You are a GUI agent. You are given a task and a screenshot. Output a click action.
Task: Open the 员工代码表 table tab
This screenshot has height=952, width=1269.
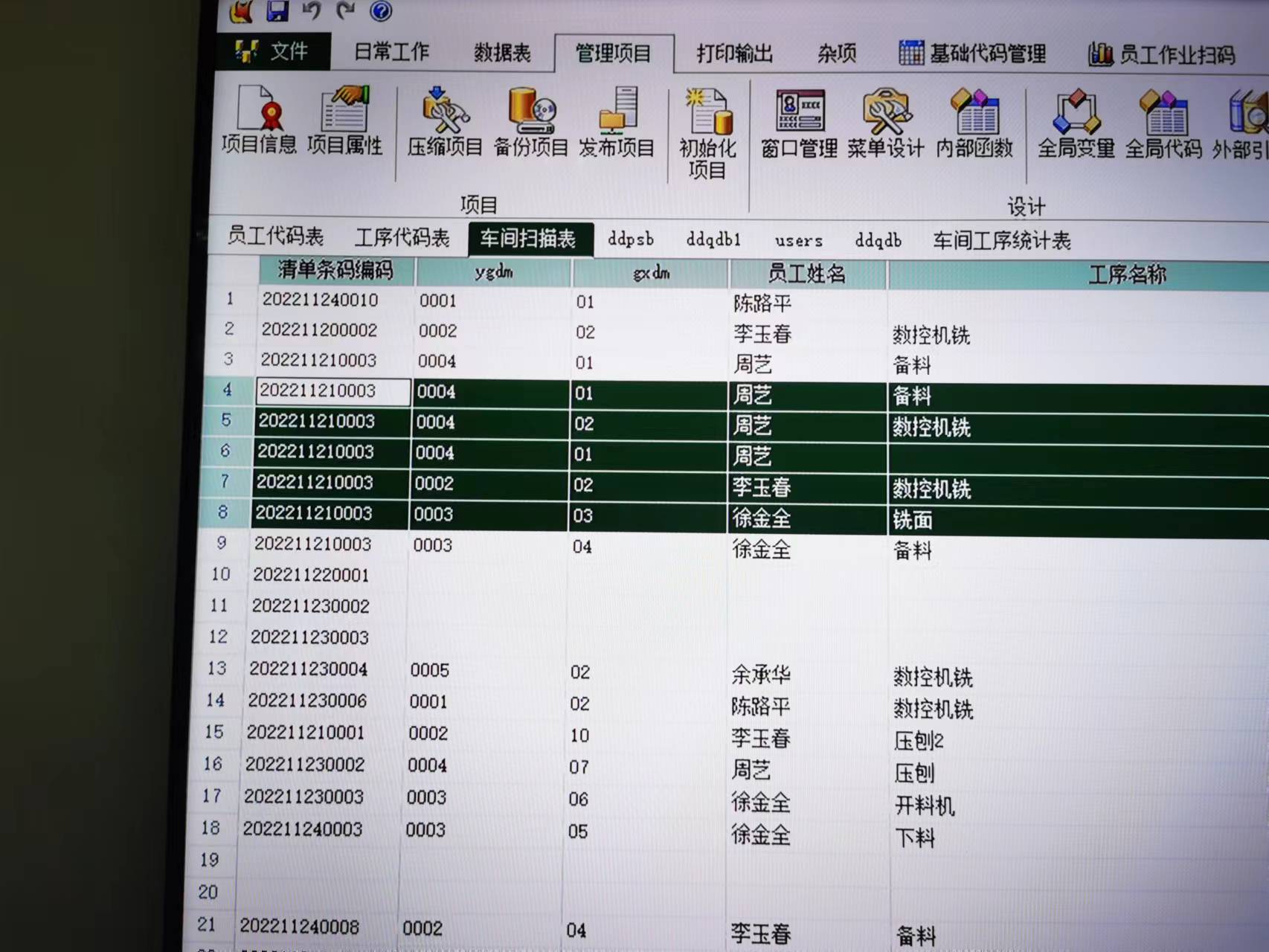[x=276, y=237]
